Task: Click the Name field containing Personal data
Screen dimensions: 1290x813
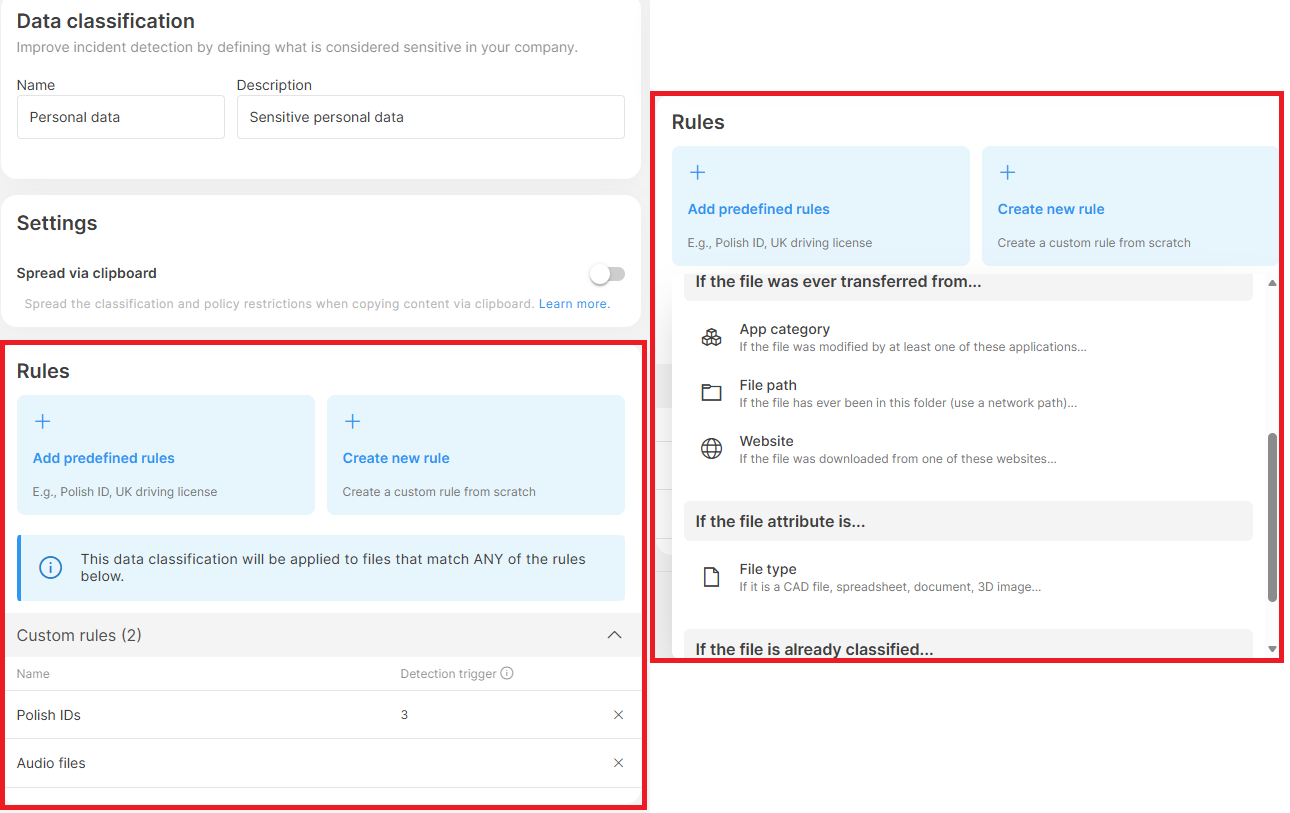Action: [121, 117]
